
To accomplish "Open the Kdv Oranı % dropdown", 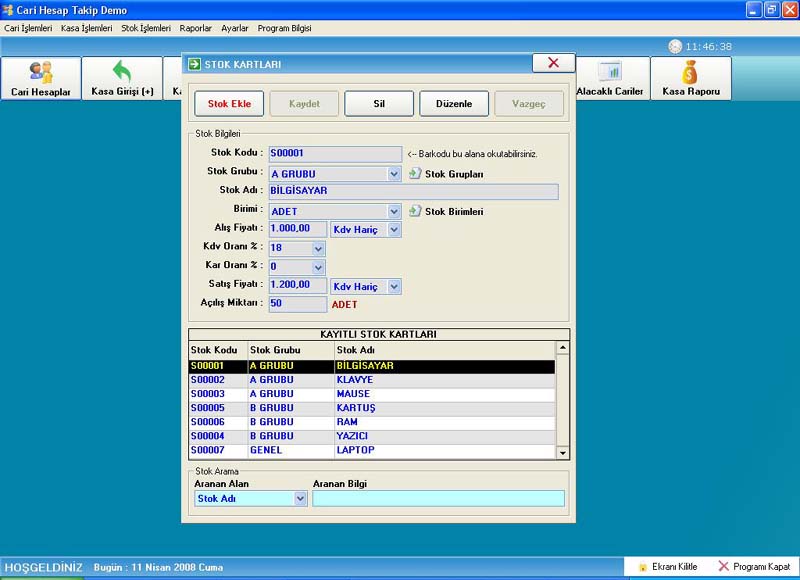I will coord(318,249).
